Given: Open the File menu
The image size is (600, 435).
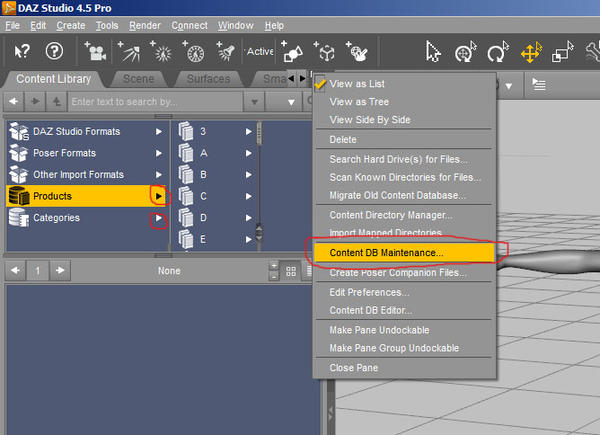Looking at the screenshot, I should 12,26.
